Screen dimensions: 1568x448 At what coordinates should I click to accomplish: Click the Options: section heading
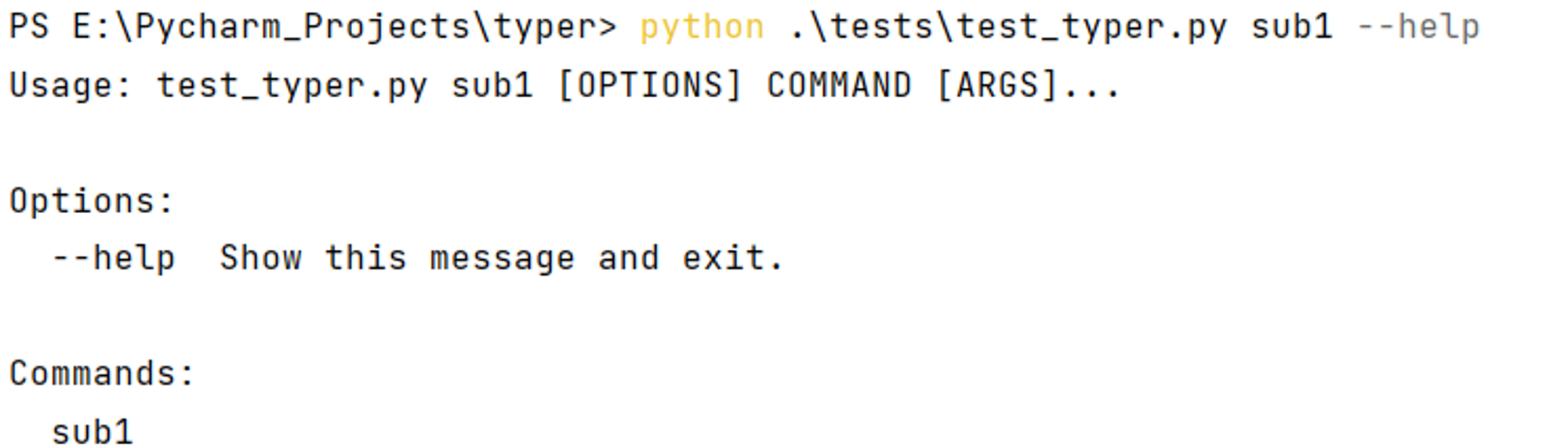(x=91, y=201)
